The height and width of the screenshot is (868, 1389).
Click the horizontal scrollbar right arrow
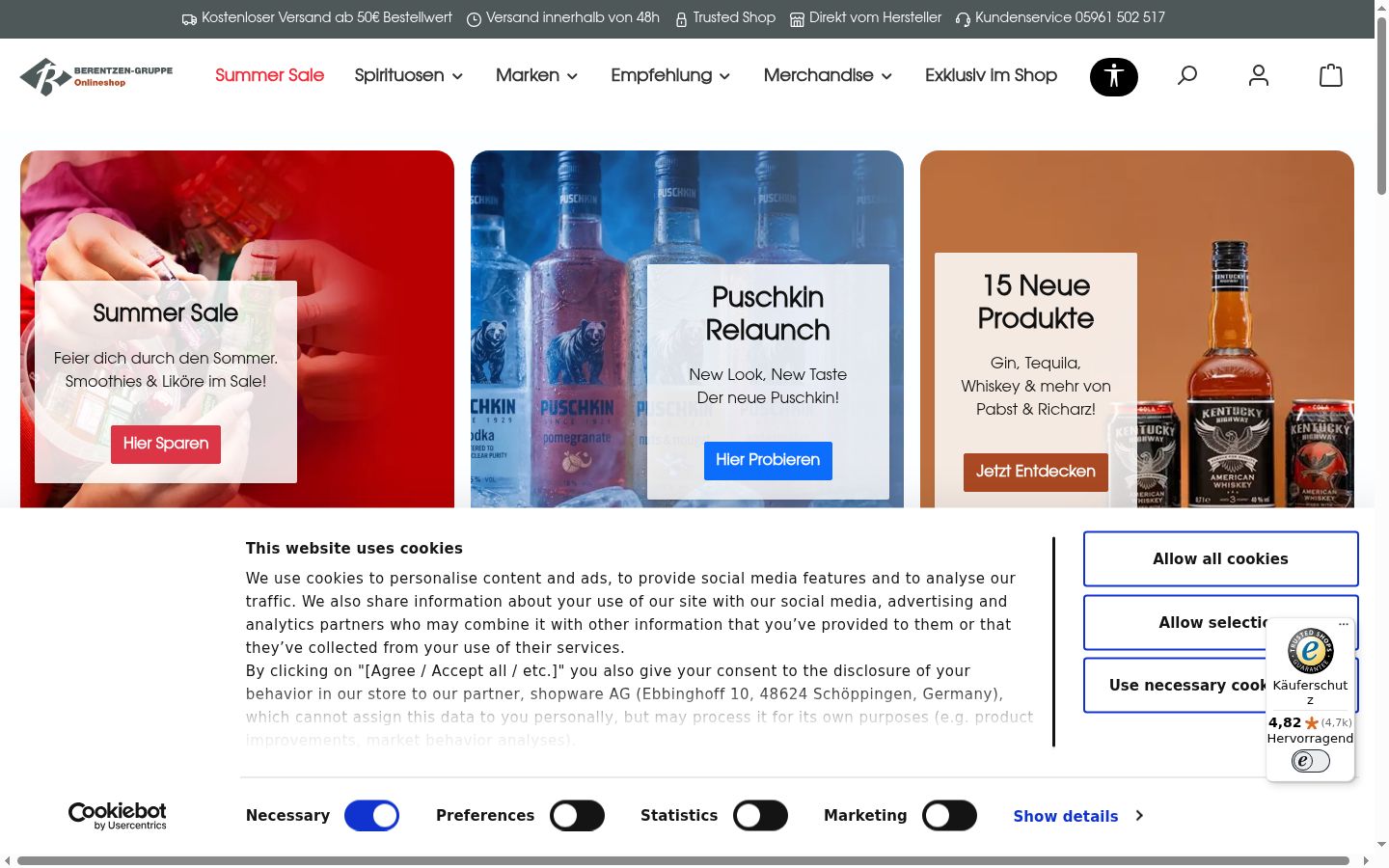tap(1366, 860)
